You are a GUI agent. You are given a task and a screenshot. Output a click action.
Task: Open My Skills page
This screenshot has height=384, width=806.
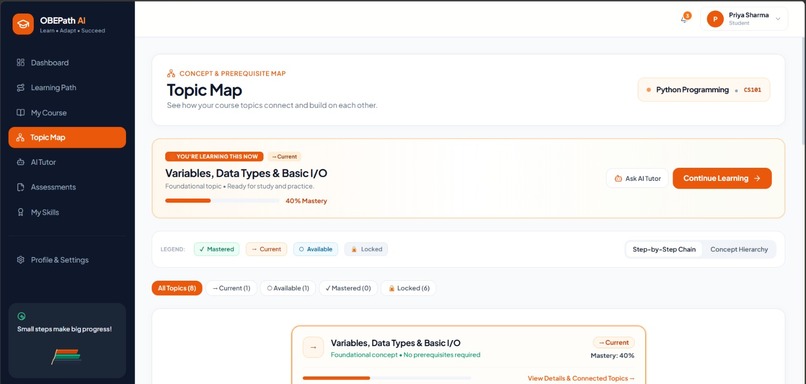click(x=67, y=212)
